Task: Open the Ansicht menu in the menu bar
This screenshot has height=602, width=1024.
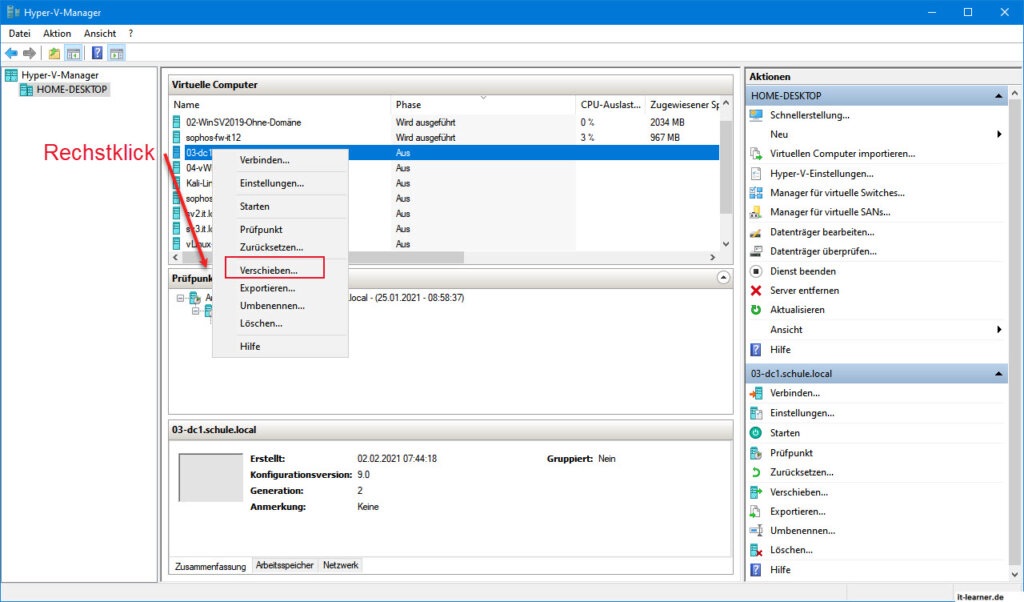Action: tap(100, 33)
